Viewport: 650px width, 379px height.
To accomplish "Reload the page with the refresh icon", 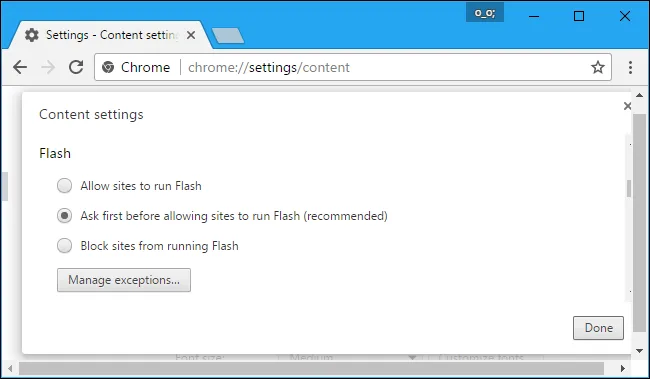I will point(76,67).
